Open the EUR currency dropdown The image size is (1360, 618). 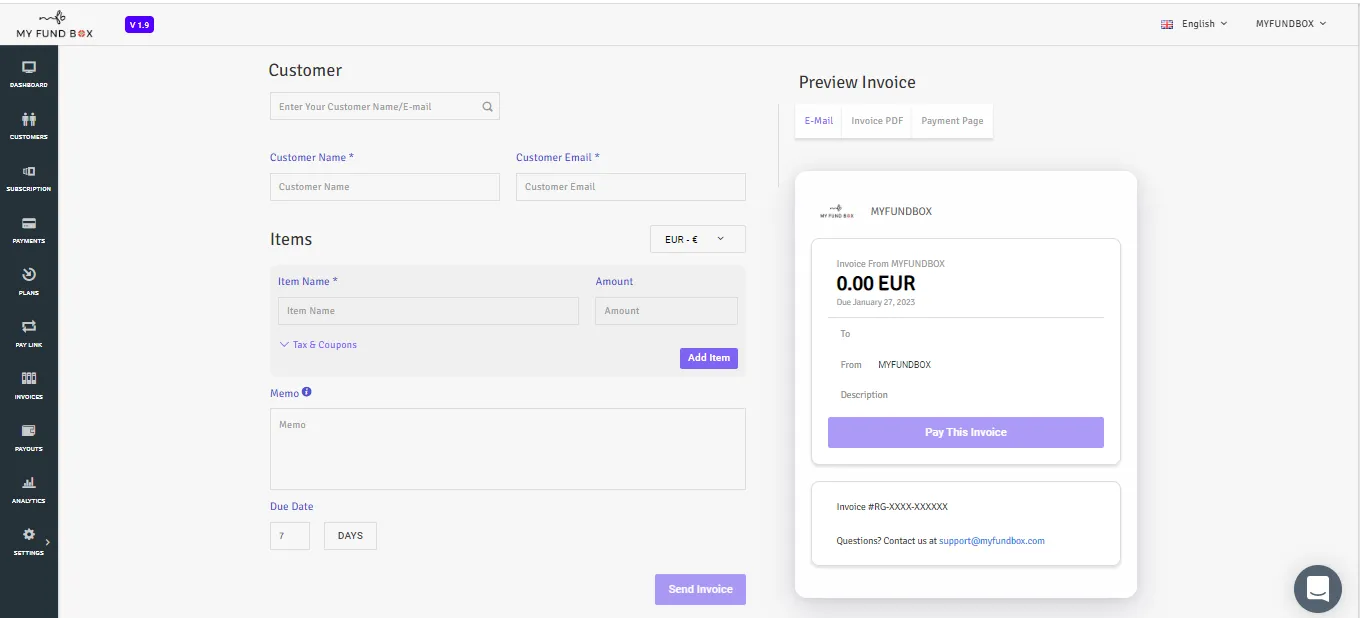[697, 240]
